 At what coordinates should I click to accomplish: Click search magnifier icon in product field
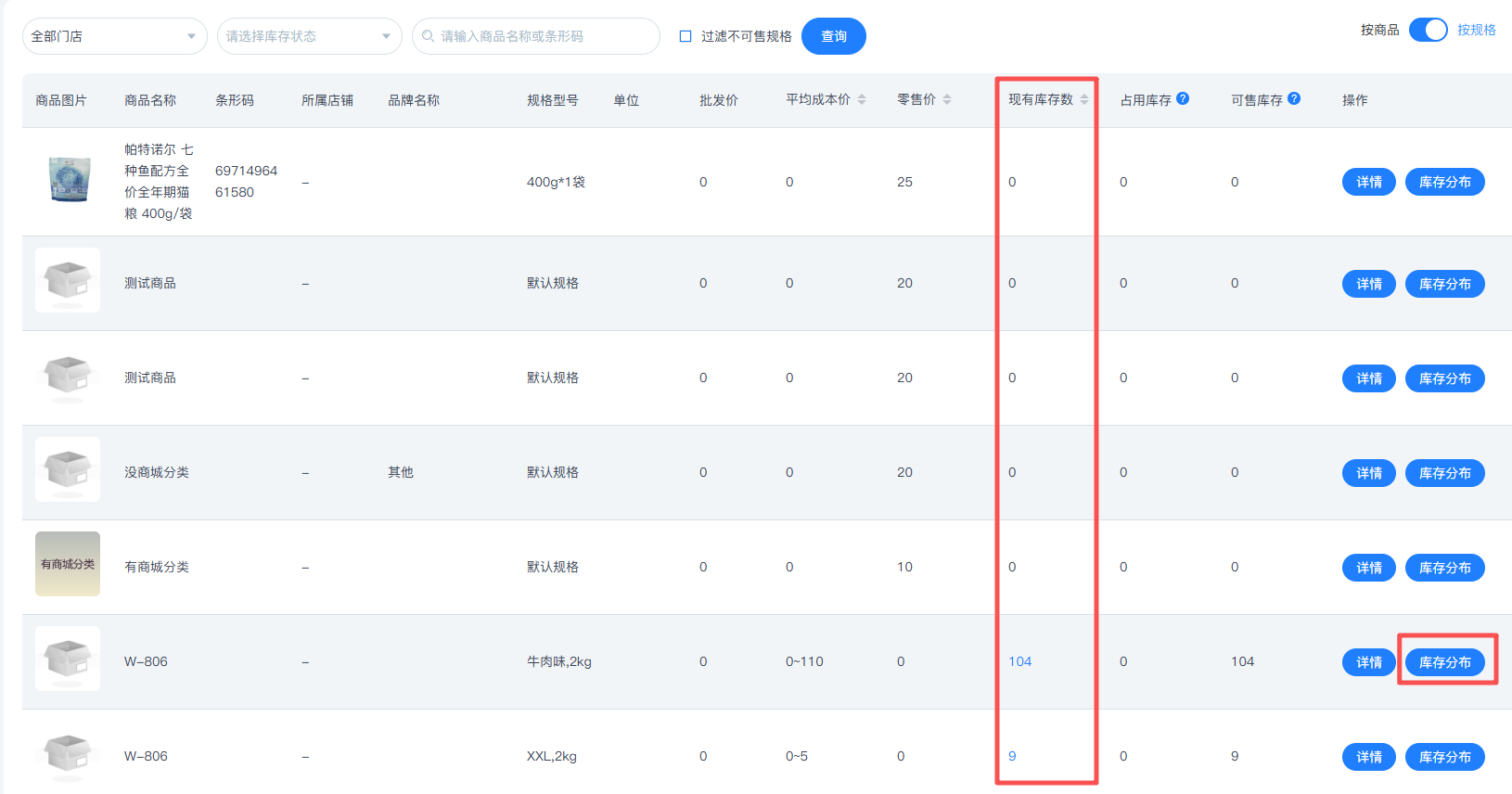pos(429,36)
